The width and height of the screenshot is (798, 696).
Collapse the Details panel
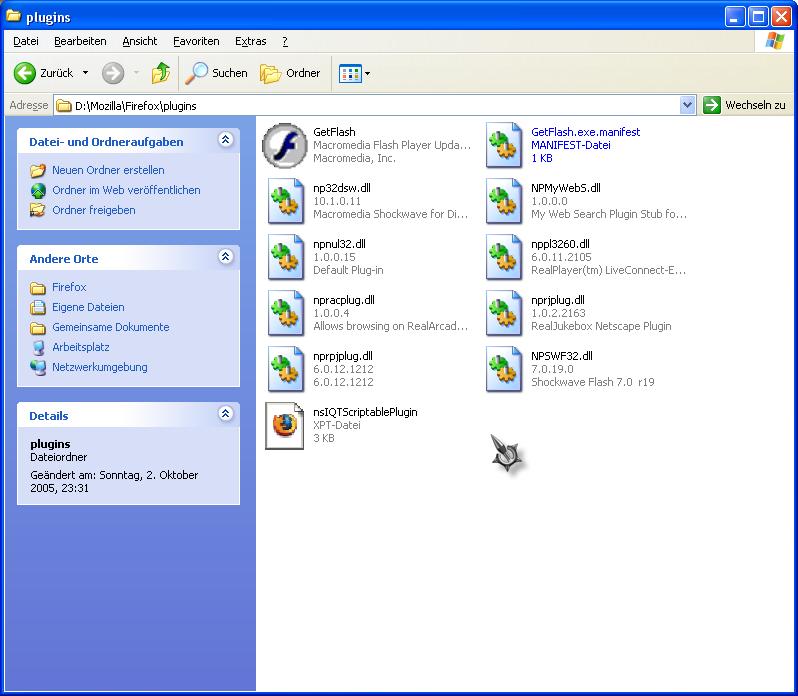(226, 415)
